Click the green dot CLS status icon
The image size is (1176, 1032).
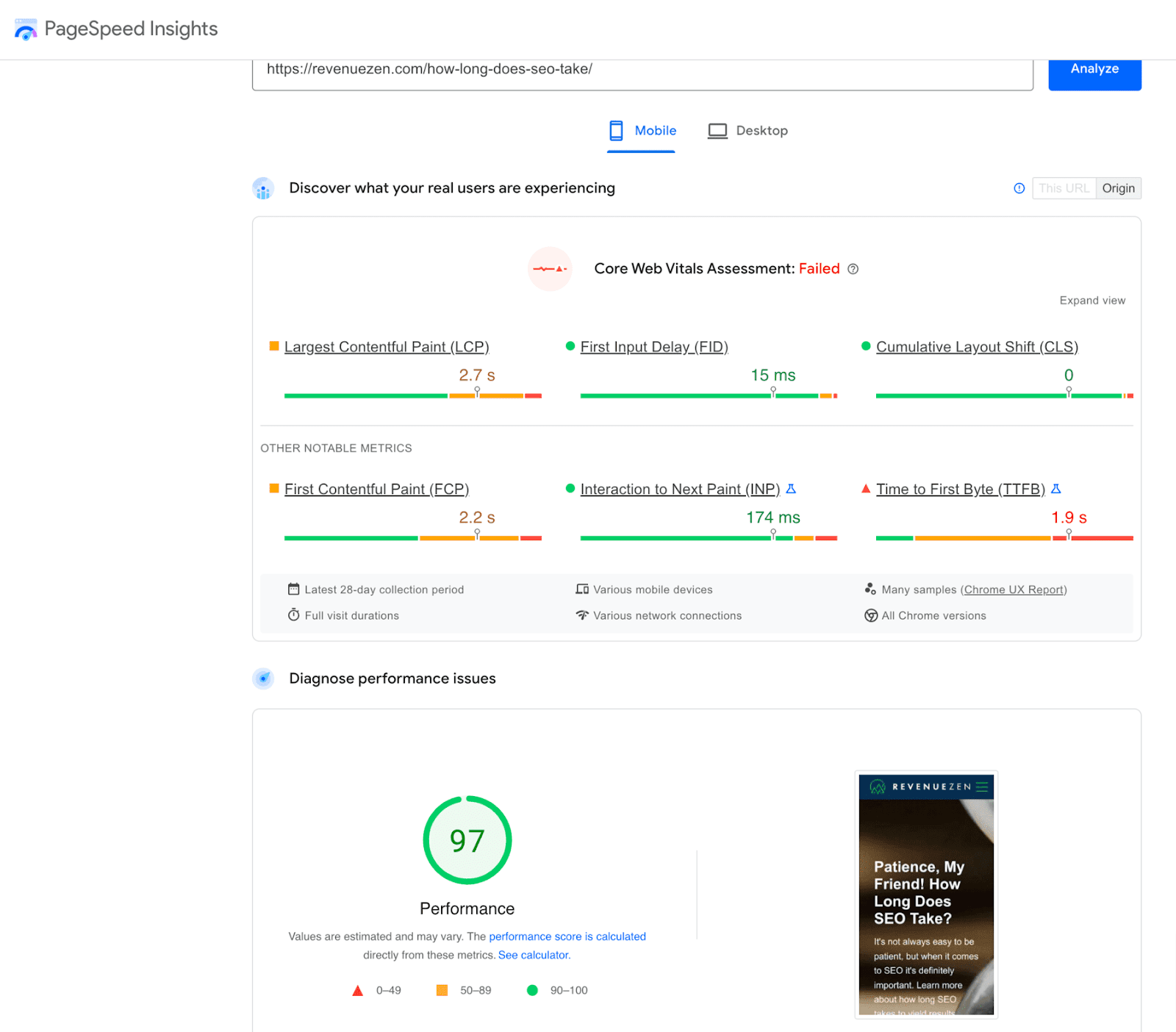pyautogui.click(x=866, y=346)
